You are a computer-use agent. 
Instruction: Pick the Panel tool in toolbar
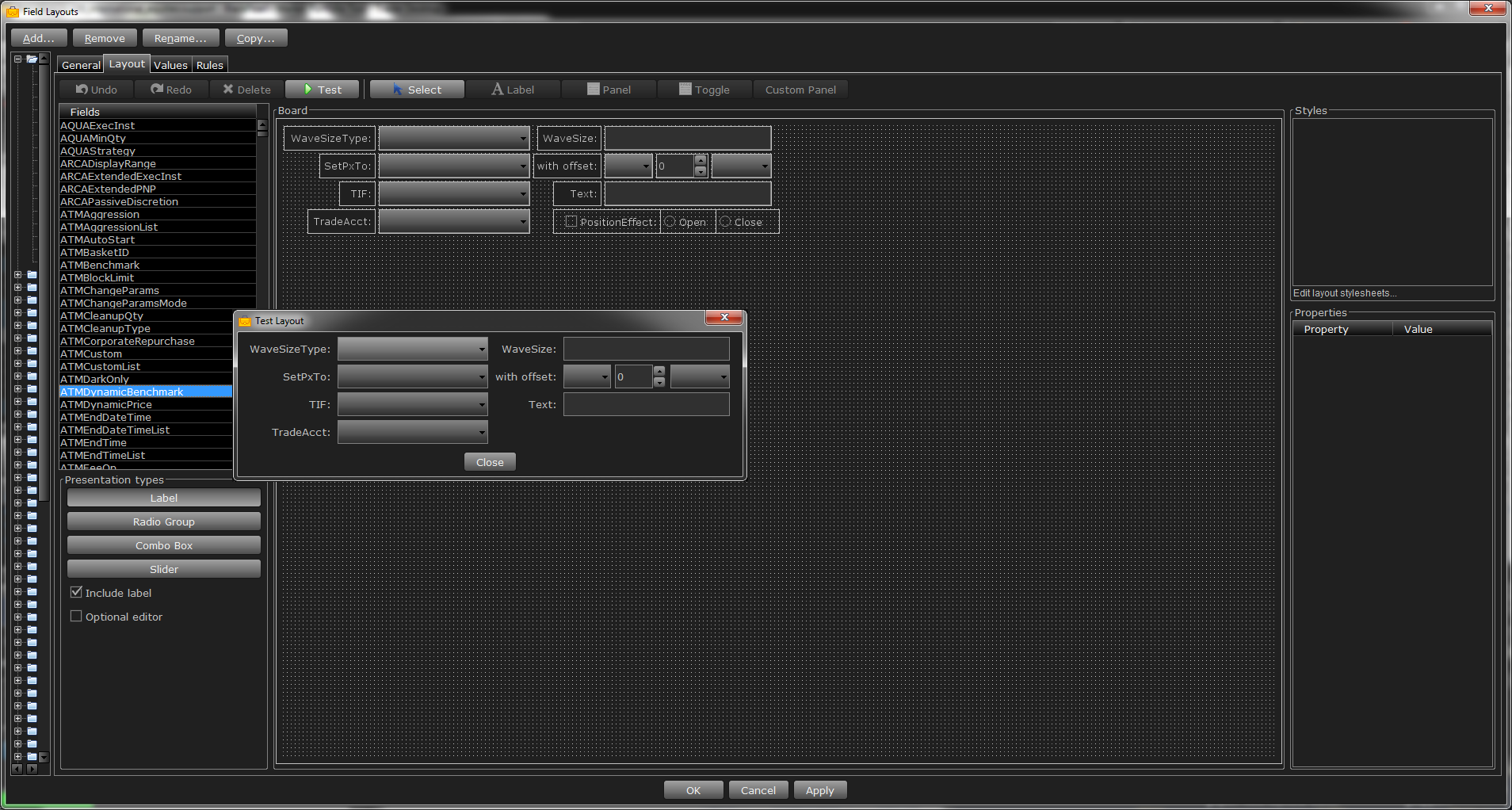pos(609,90)
